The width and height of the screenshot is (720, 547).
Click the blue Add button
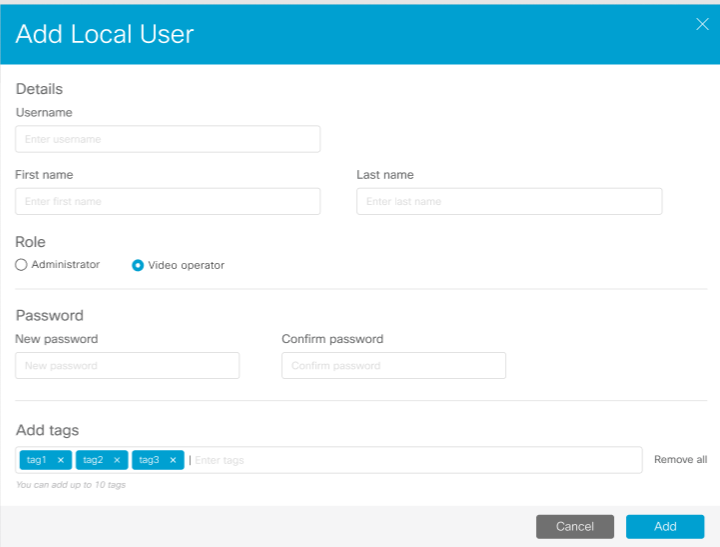[x=665, y=526]
